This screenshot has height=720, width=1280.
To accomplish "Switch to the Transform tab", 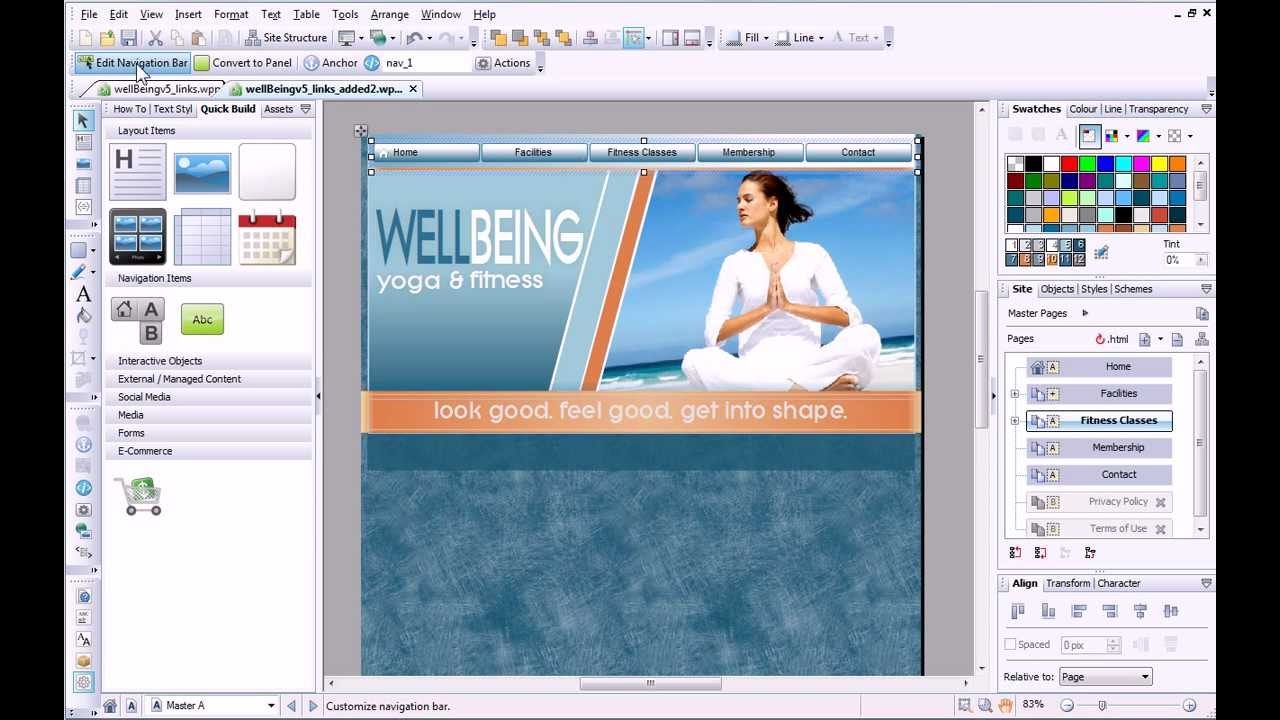I will pos(1068,583).
